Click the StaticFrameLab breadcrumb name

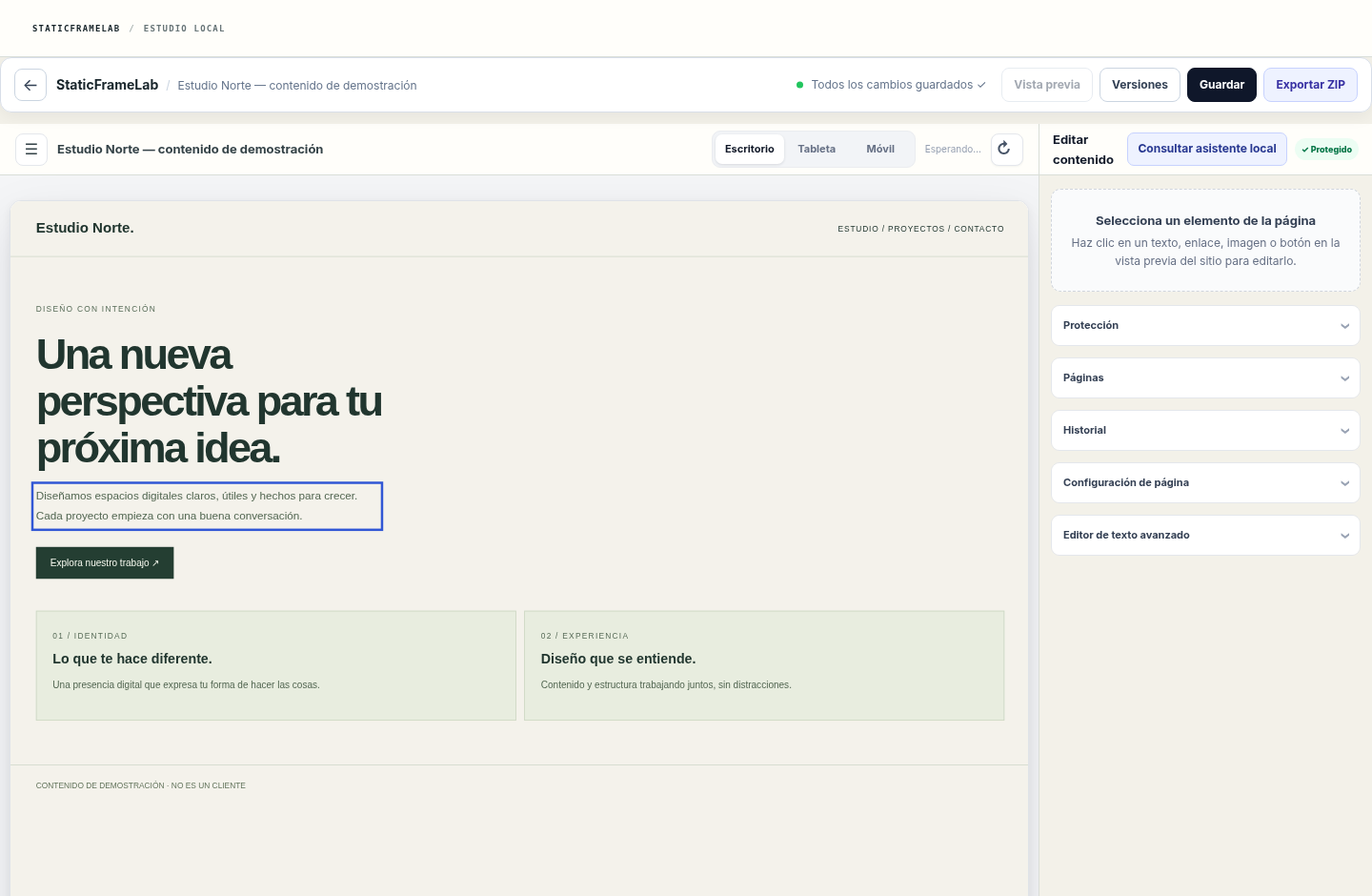108,85
